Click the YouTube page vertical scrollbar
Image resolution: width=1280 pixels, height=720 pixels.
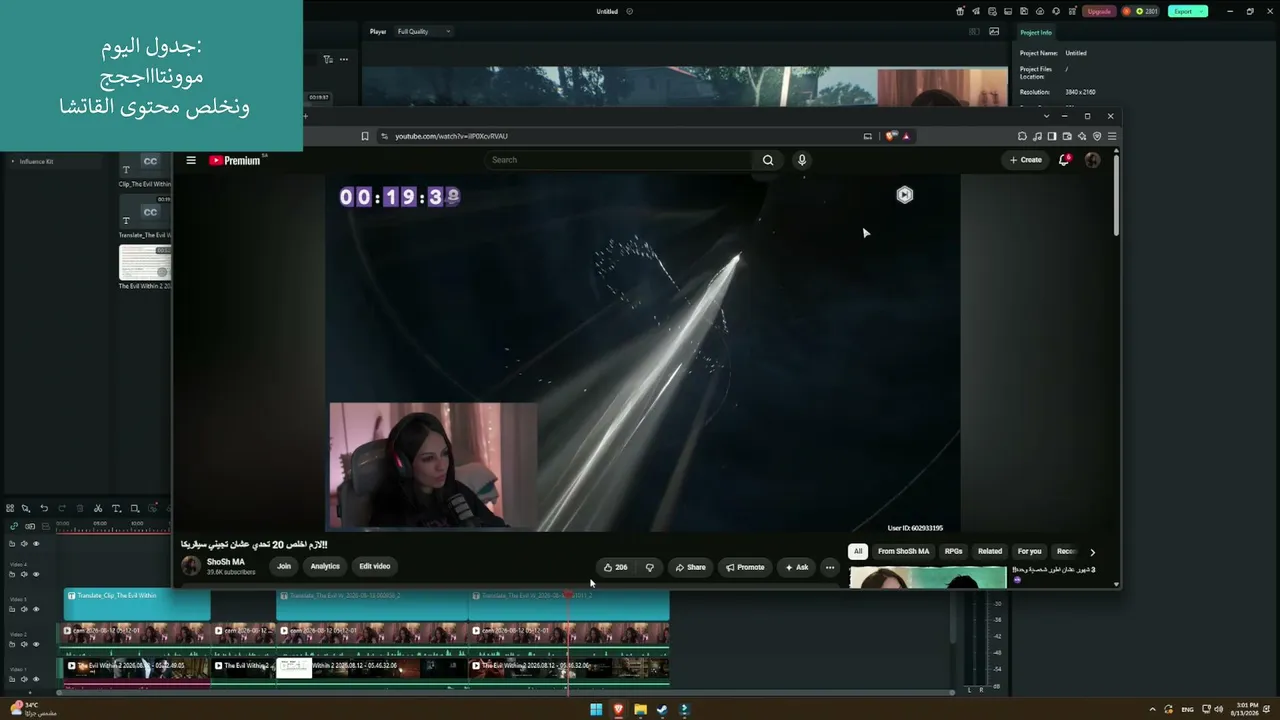click(x=1116, y=195)
